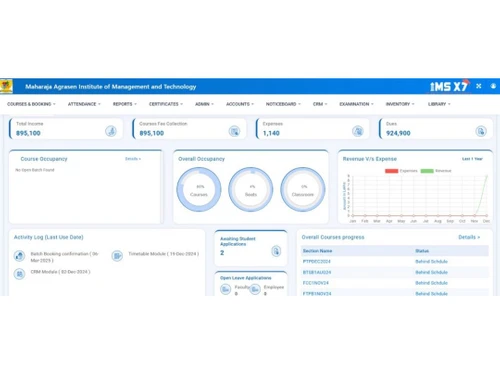The image size is (500, 375).
Task: Click the expand icon beside IMS X7 logo
Action: tap(479, 86)
